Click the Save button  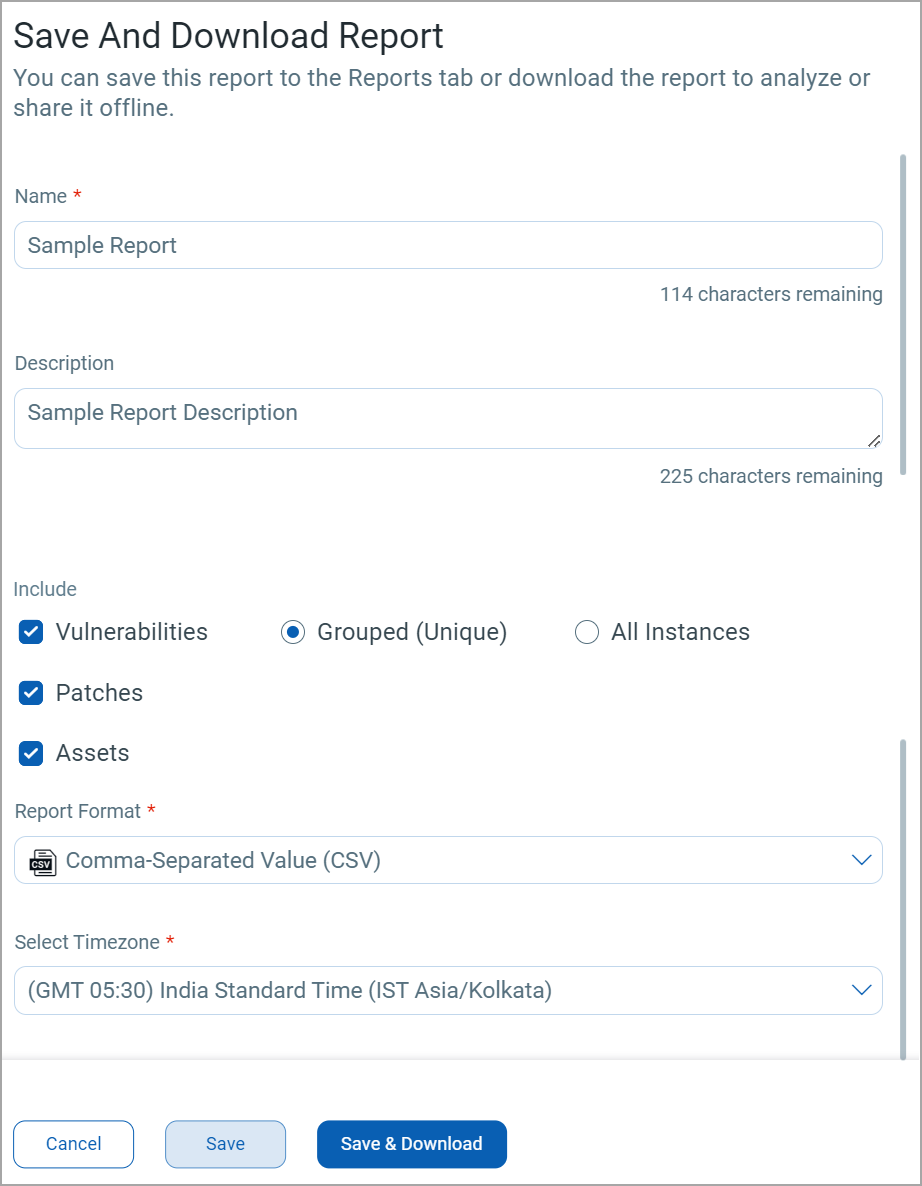click(225, 1144)
